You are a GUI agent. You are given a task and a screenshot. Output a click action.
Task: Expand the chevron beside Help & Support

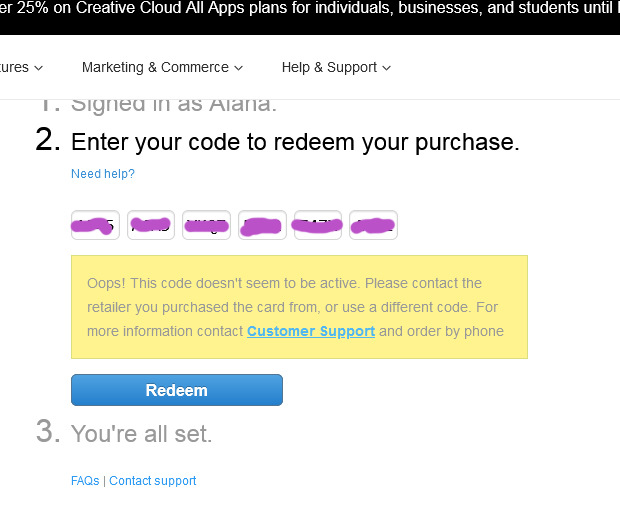coord(387,68)
